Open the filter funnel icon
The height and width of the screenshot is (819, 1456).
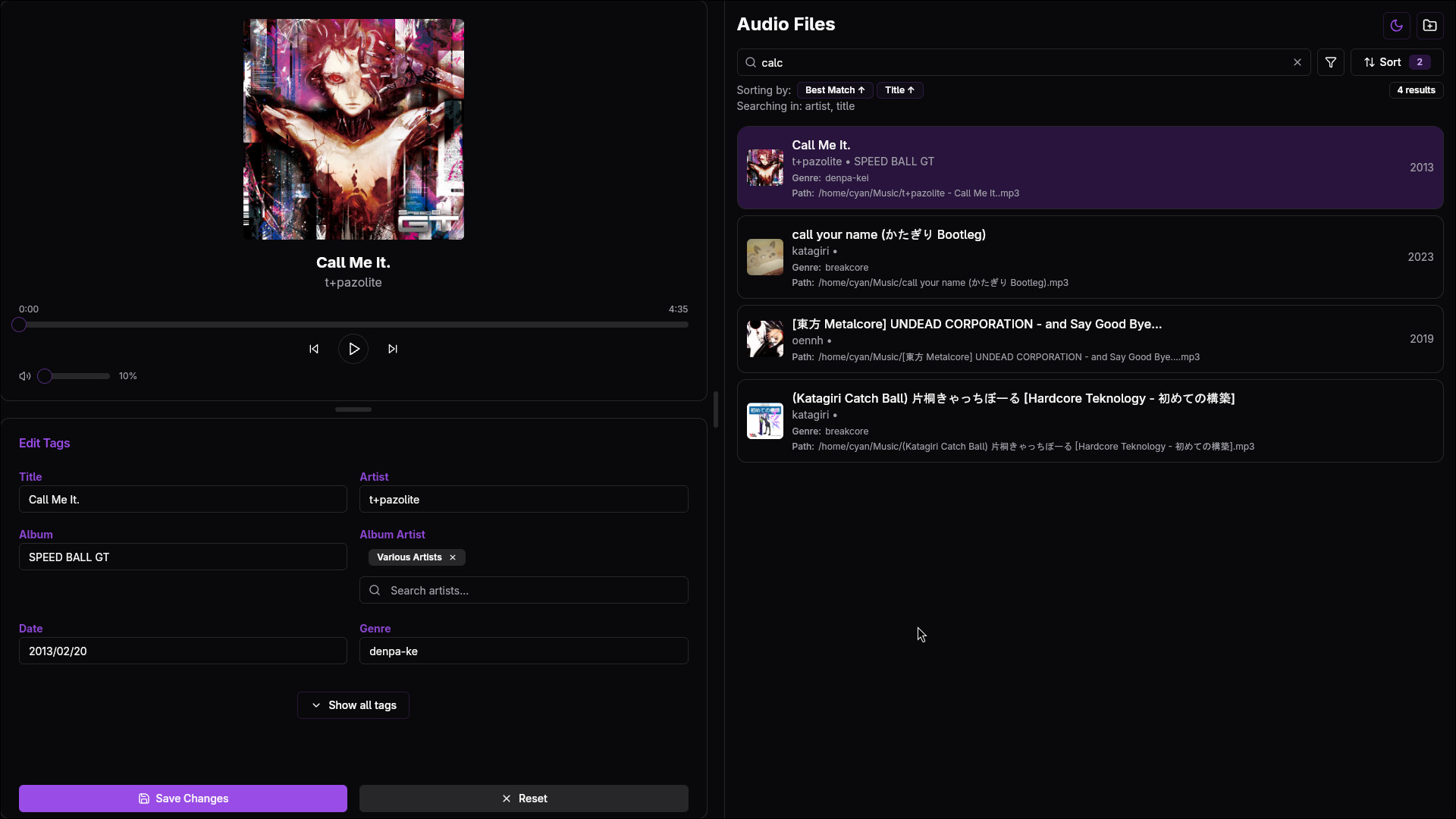pyautogui.click(x=1330, y=62)
